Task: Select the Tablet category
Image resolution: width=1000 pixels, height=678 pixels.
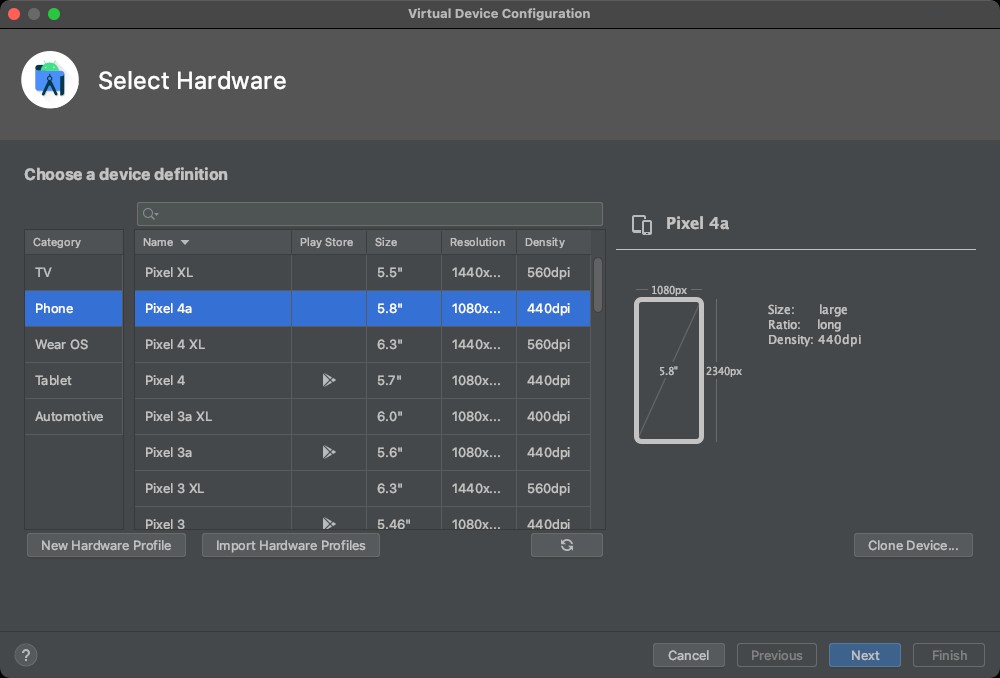Action: pos(73,381)
